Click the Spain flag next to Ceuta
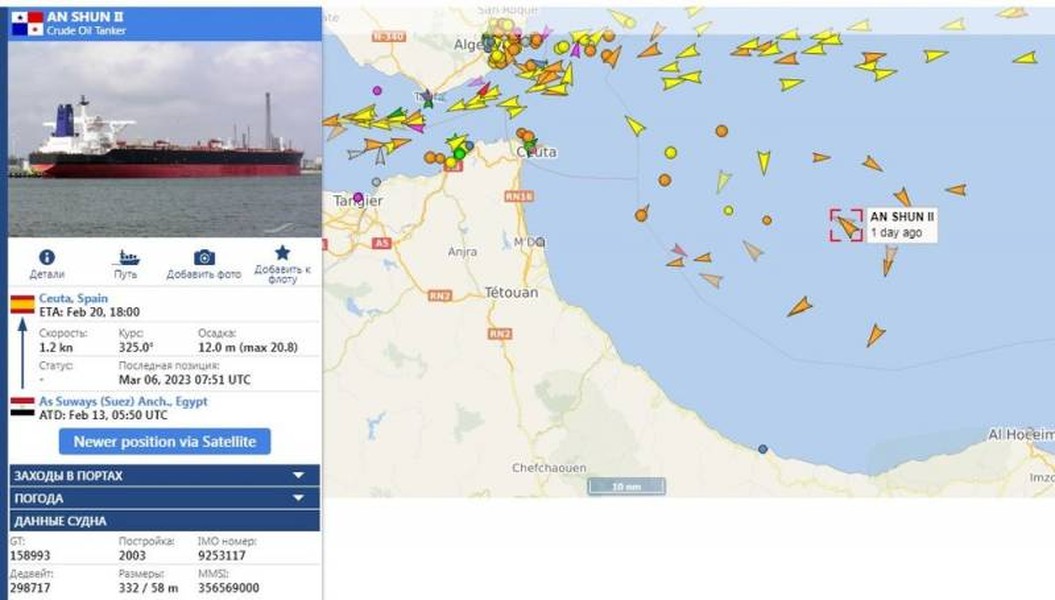This screenshot has height=600, width=1055. [x=22, y=305]
